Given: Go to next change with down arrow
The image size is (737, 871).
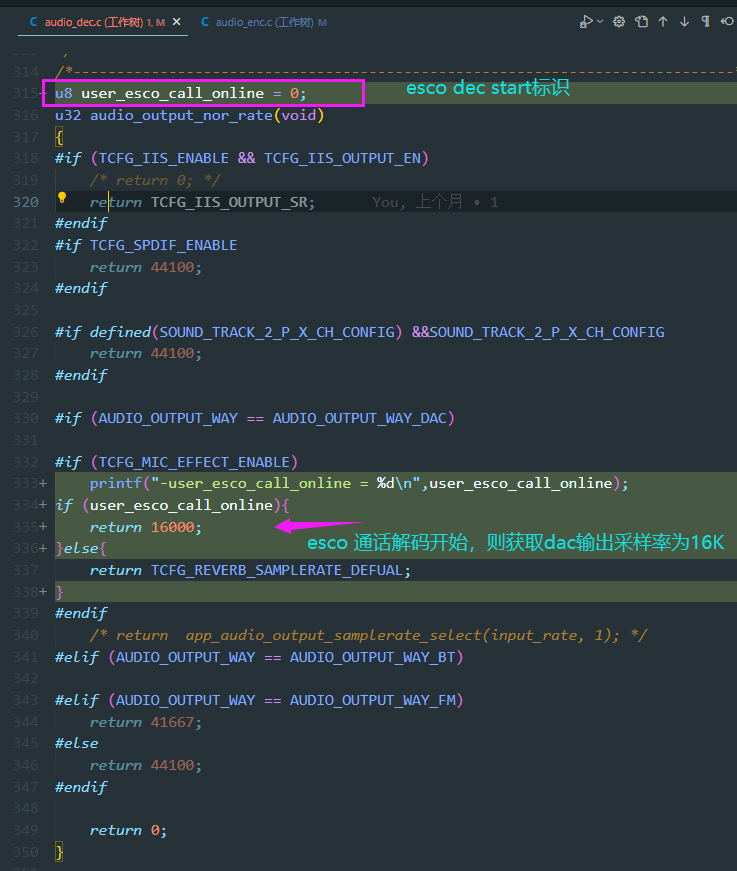Looking at the screenshot, I should (684, 22).
